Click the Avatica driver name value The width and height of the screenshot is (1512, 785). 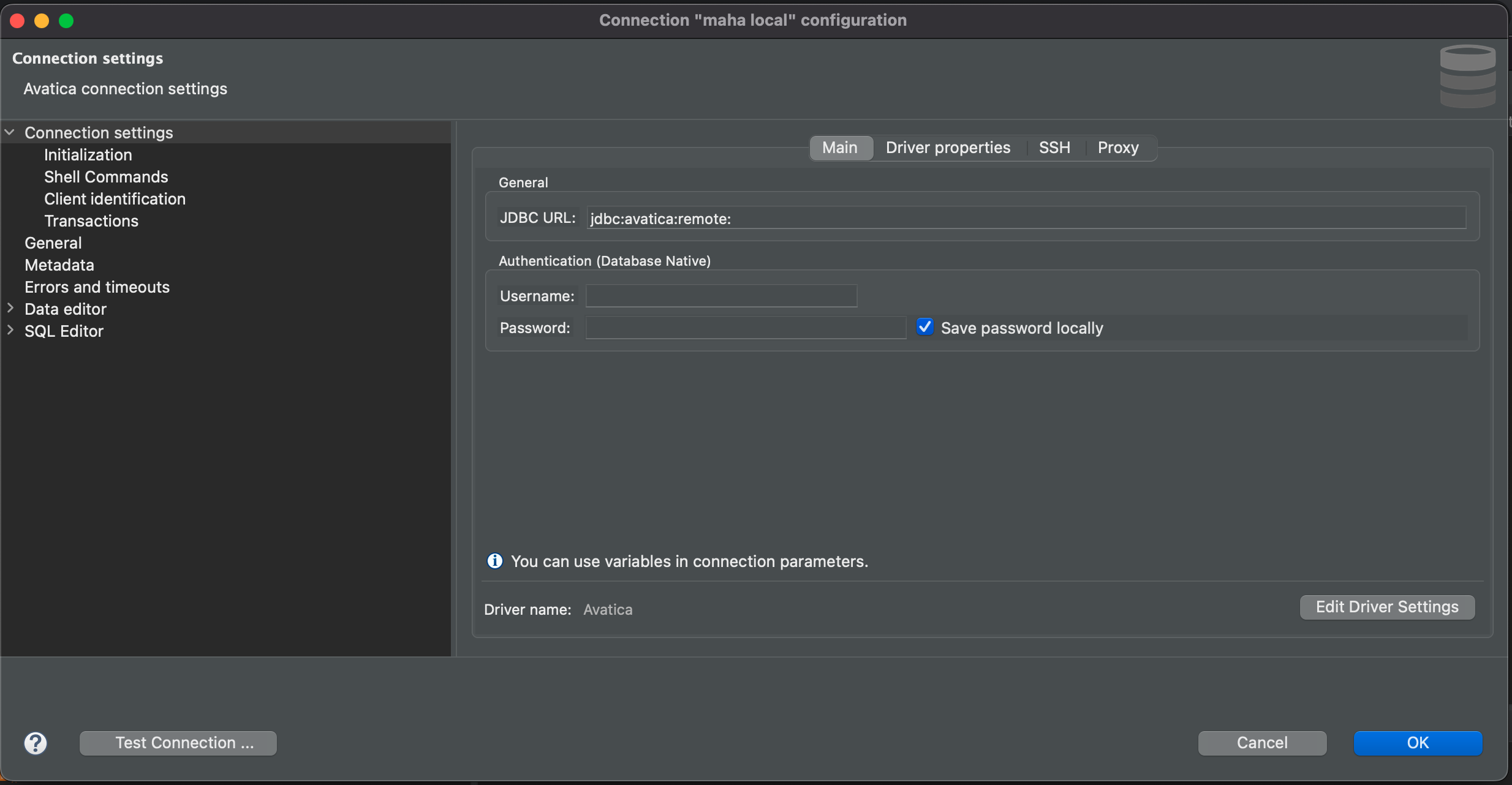point(608,610)
